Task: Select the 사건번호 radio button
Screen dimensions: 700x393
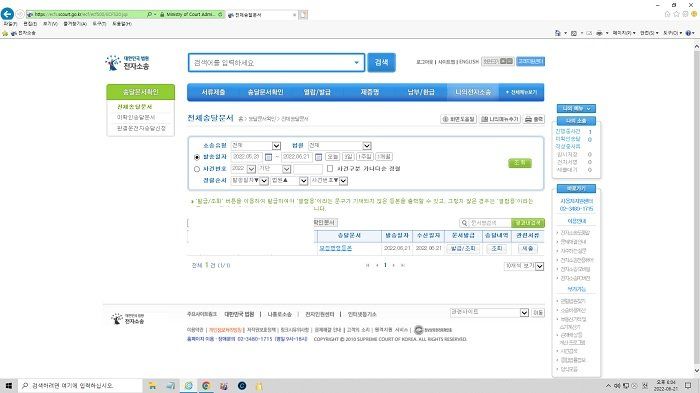Action: (197, 169)
